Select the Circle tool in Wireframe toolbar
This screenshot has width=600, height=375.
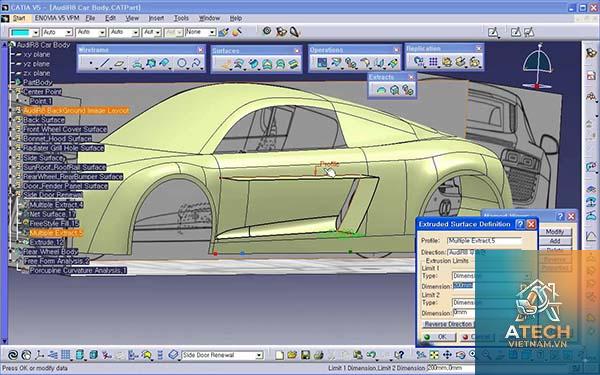(x=182, y=63)
